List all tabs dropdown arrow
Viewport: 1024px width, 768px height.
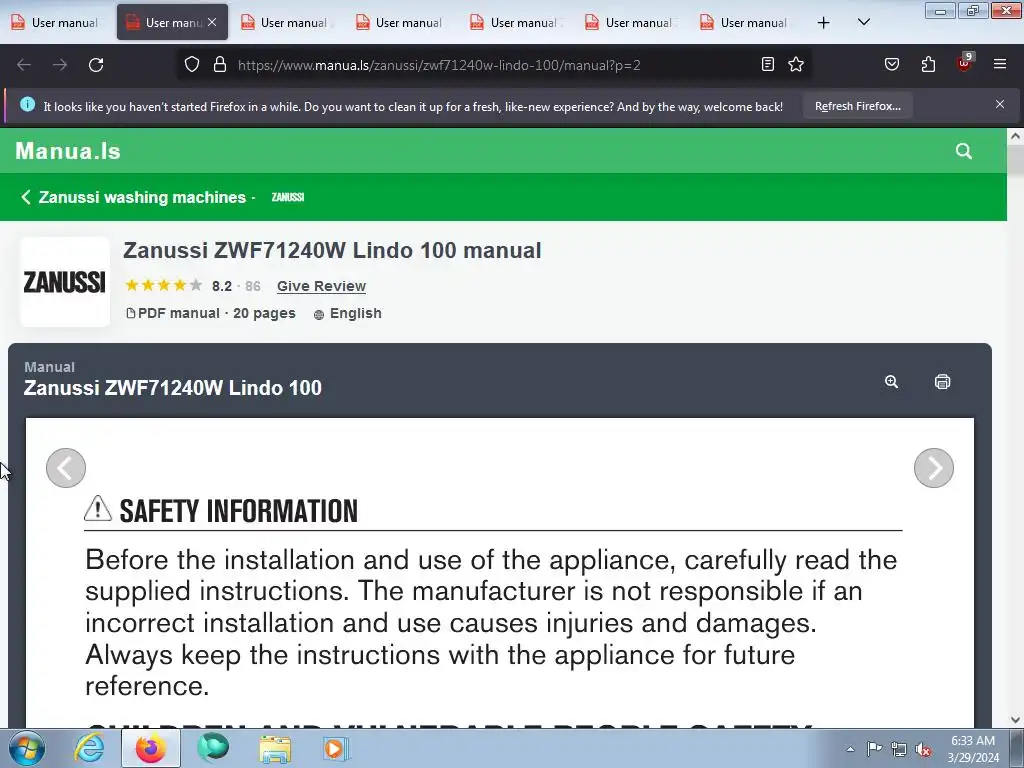(863, 22)
